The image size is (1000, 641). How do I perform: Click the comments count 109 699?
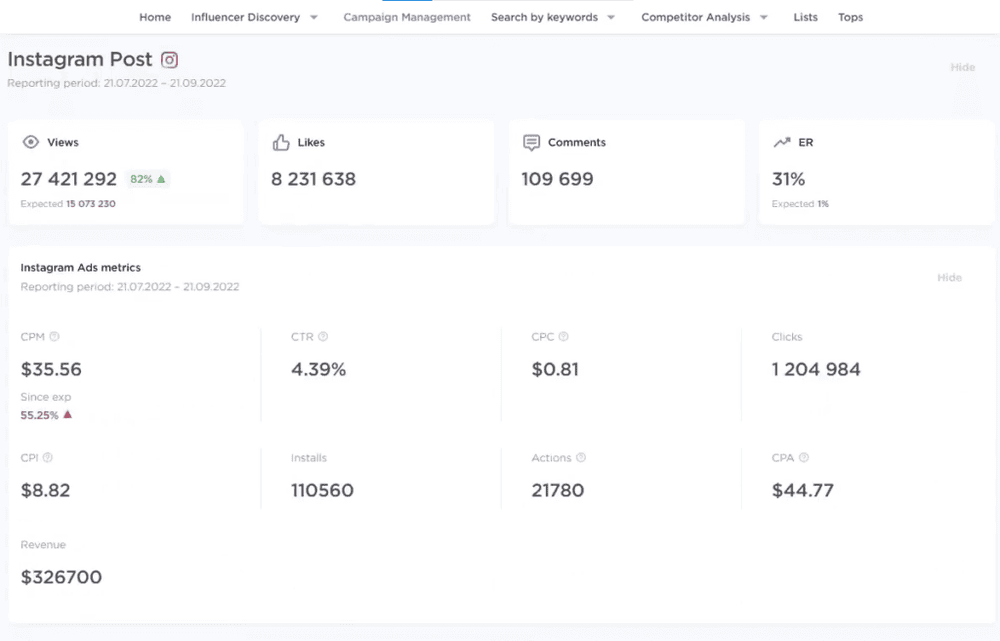pos(557,179)
